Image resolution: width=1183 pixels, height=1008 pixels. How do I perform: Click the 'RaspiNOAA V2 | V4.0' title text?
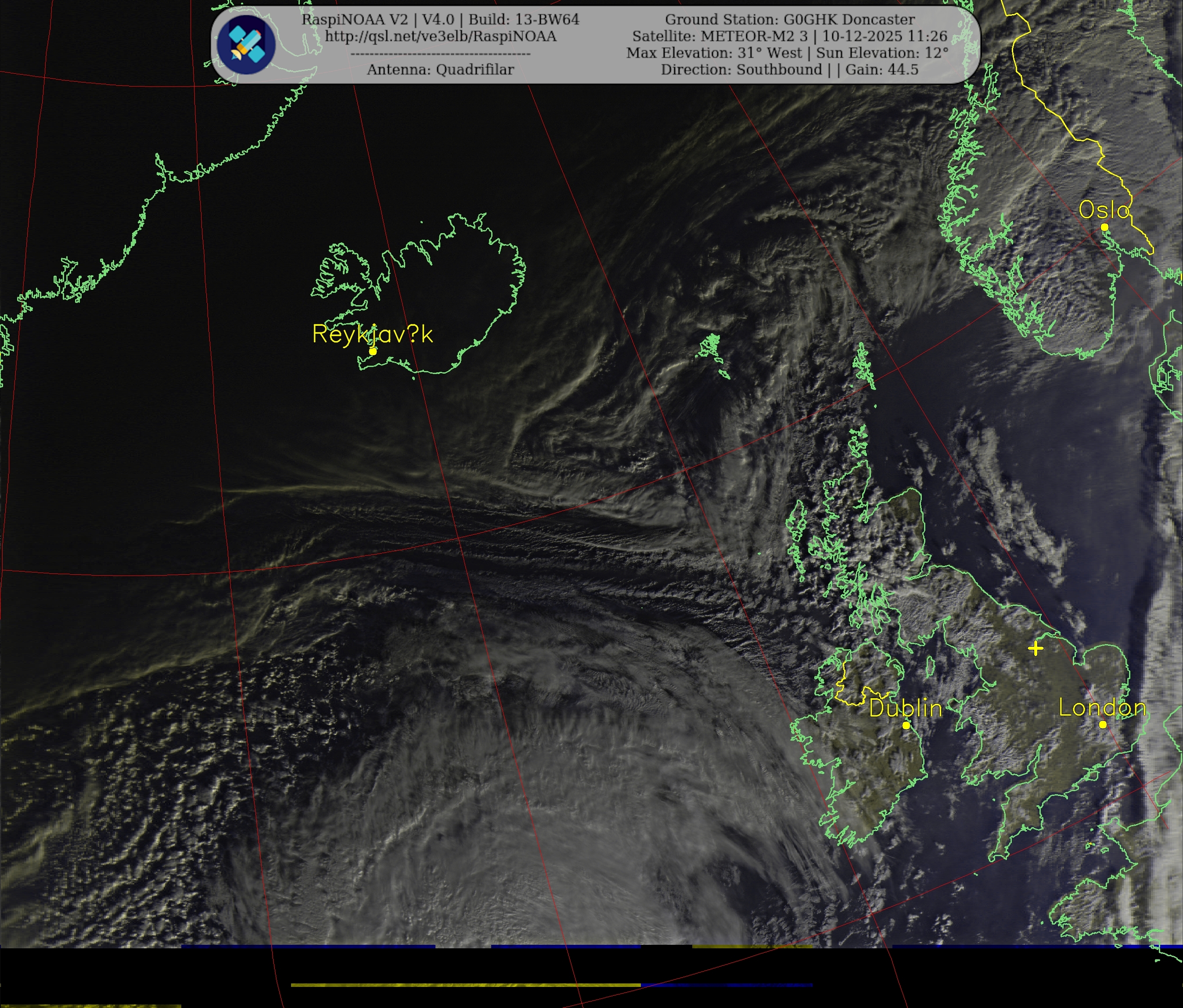[378, 19]
